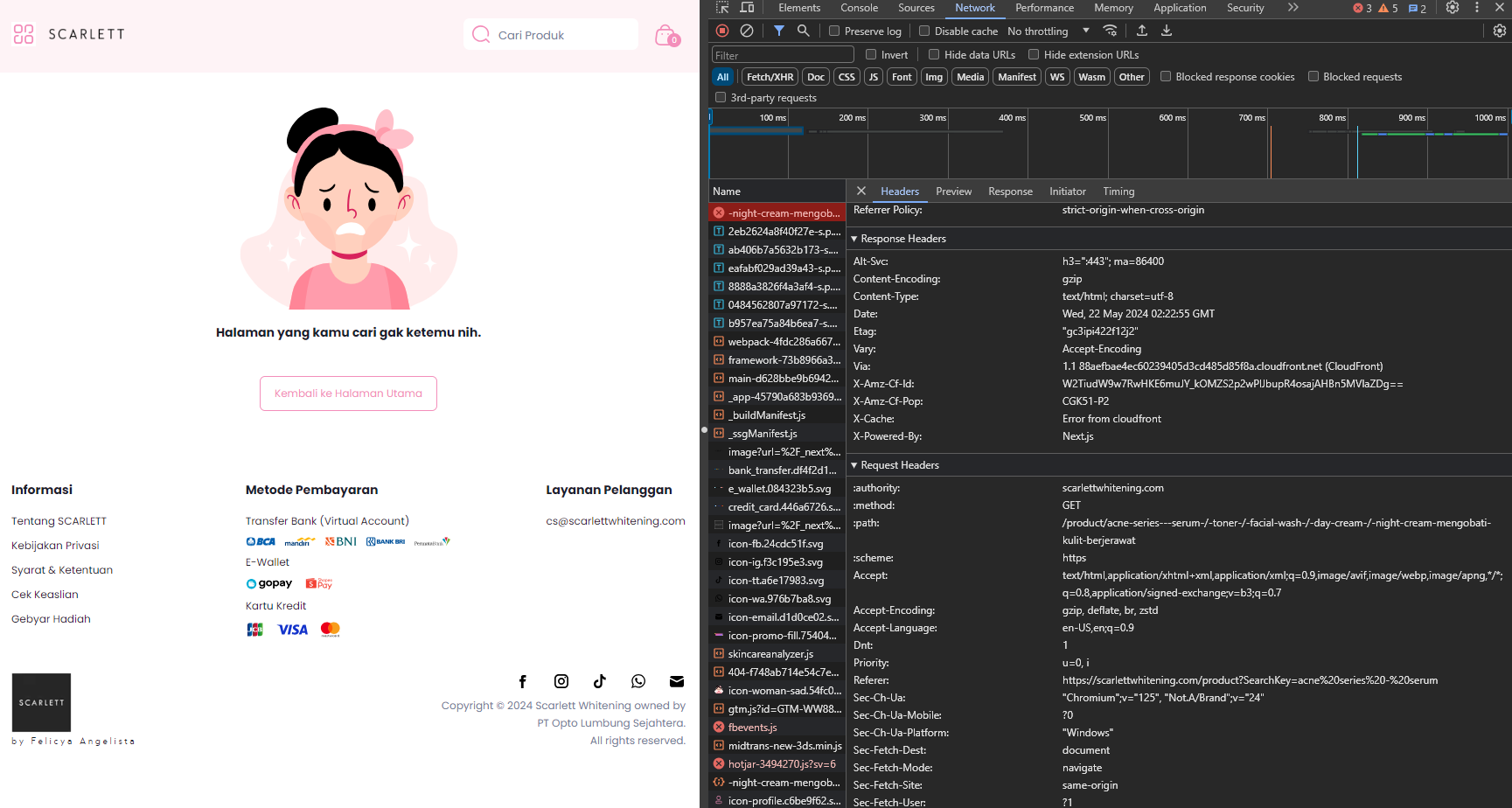Open the DevTools three-dot customize menu
Image resolution: width=1512 pixels, height=808 pixels.
click(1477, 8)
